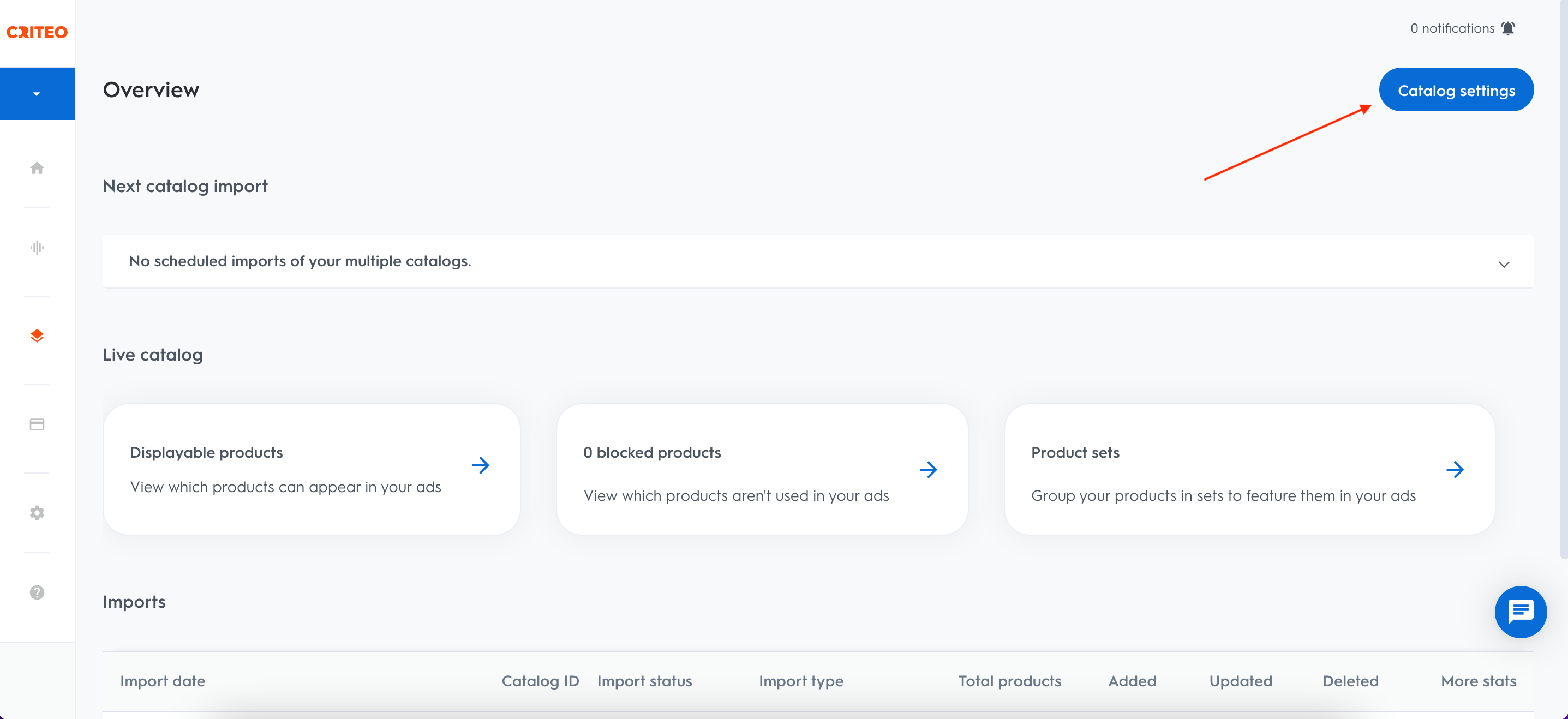Viewport: 1568px width, 719px height.
Task: Click the Imports section heading
Action: click(134, 602)
